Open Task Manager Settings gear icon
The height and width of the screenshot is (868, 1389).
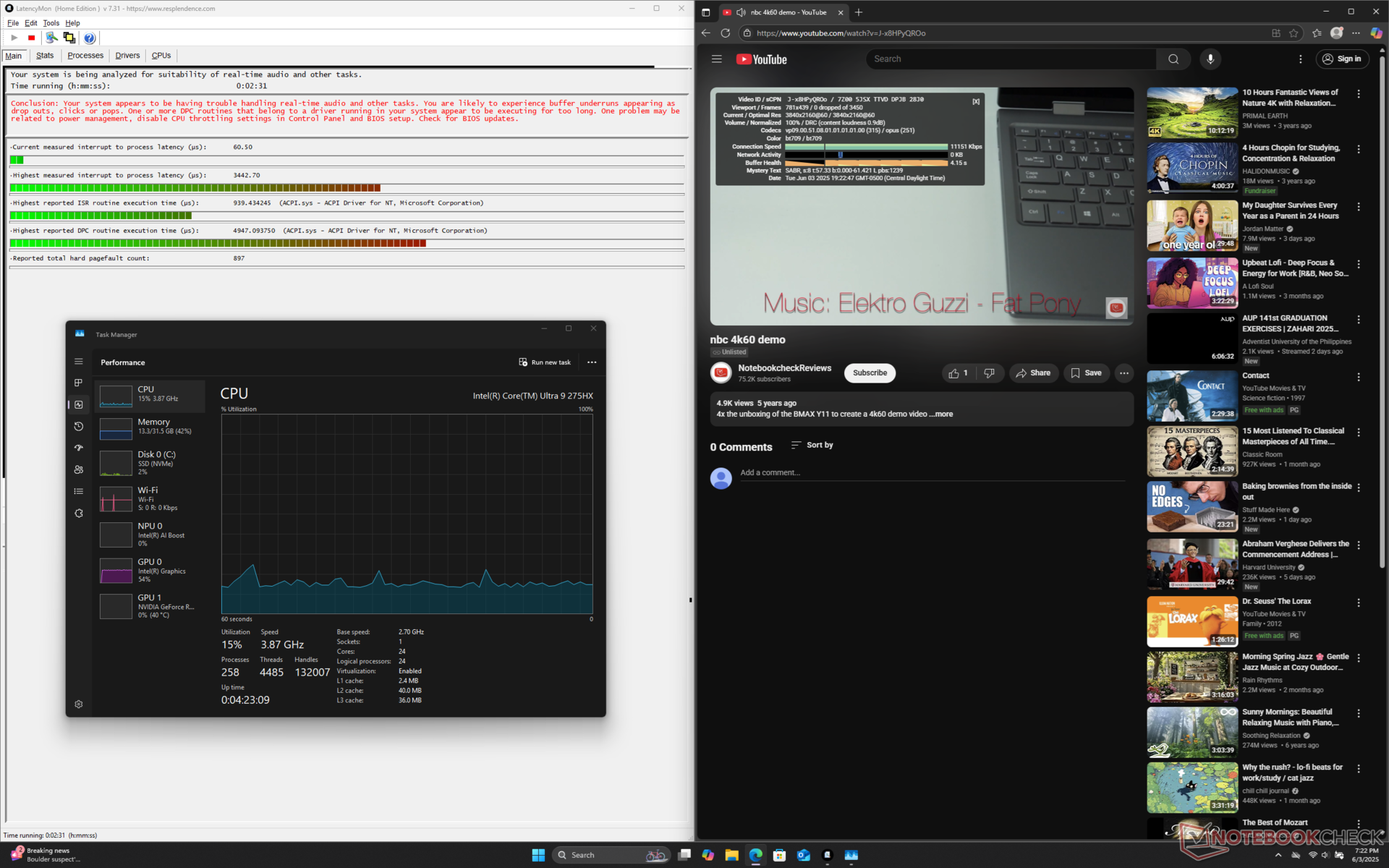pyautogui.click(x=79, y=704)
